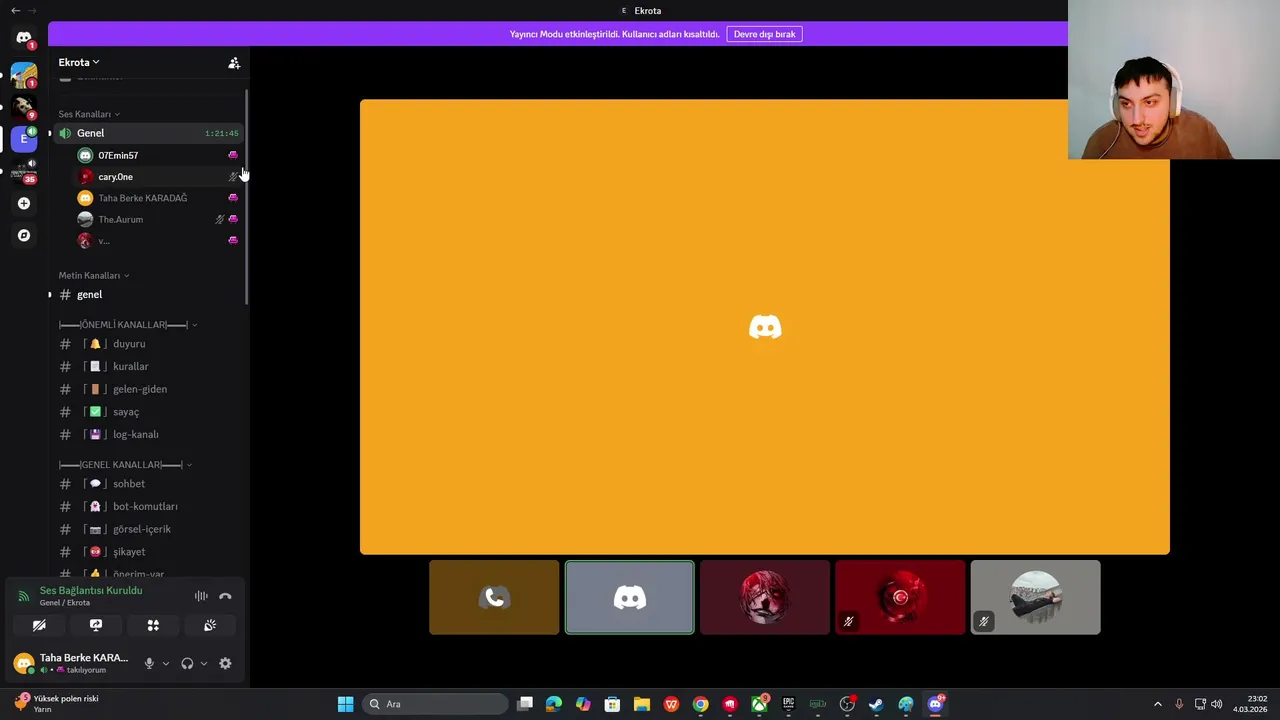Go back with the top-left arrow

[x=15, y=10]
